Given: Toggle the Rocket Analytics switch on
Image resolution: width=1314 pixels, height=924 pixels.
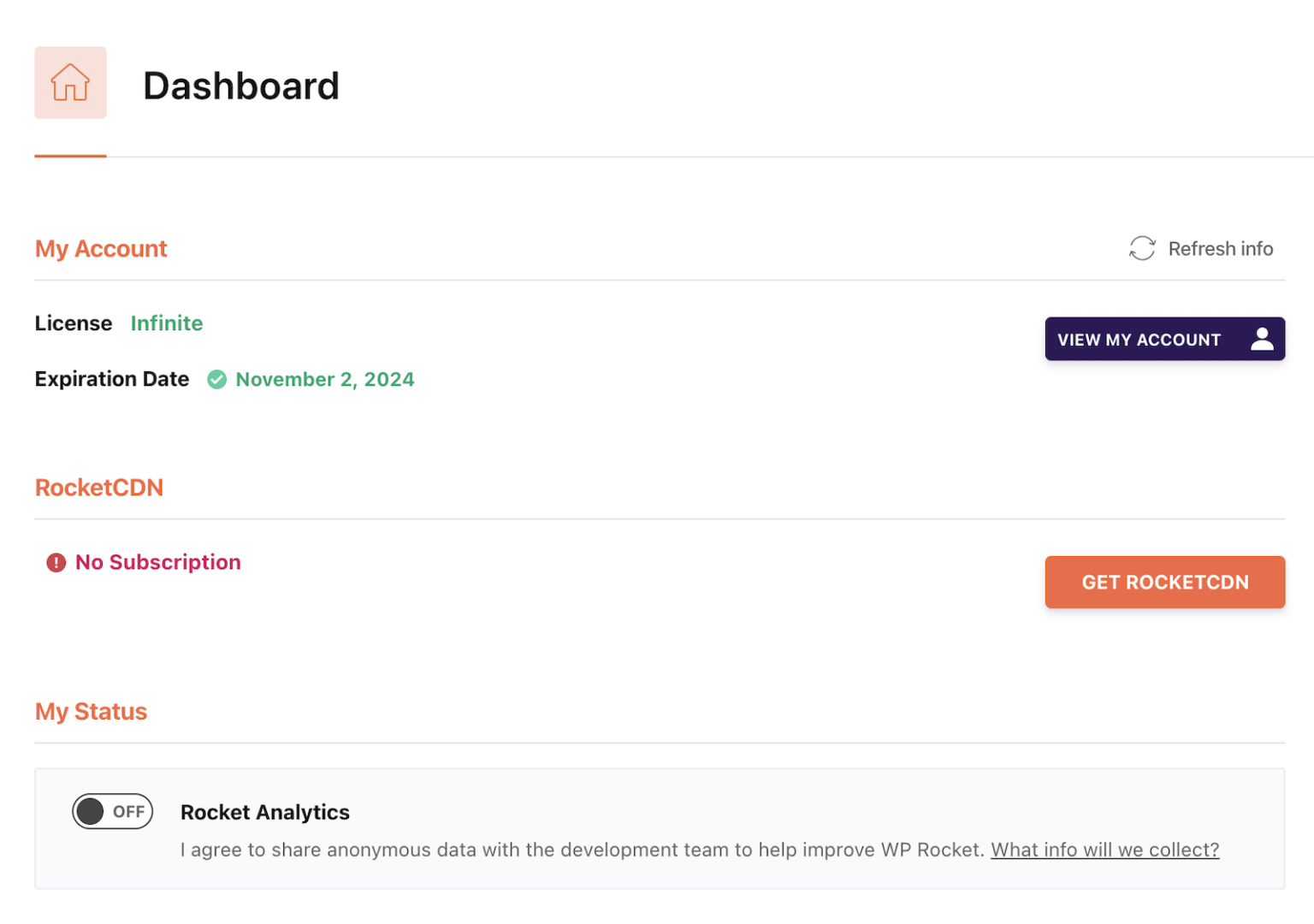Looking at the screenshot, I should pos(112,812).
